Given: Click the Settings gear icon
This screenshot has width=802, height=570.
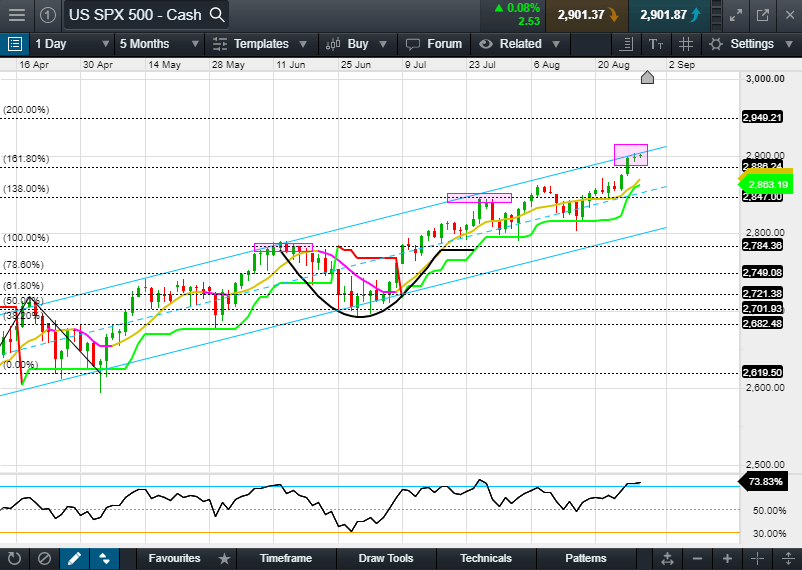Looking at the screenshot, I should tap(716, 44).
